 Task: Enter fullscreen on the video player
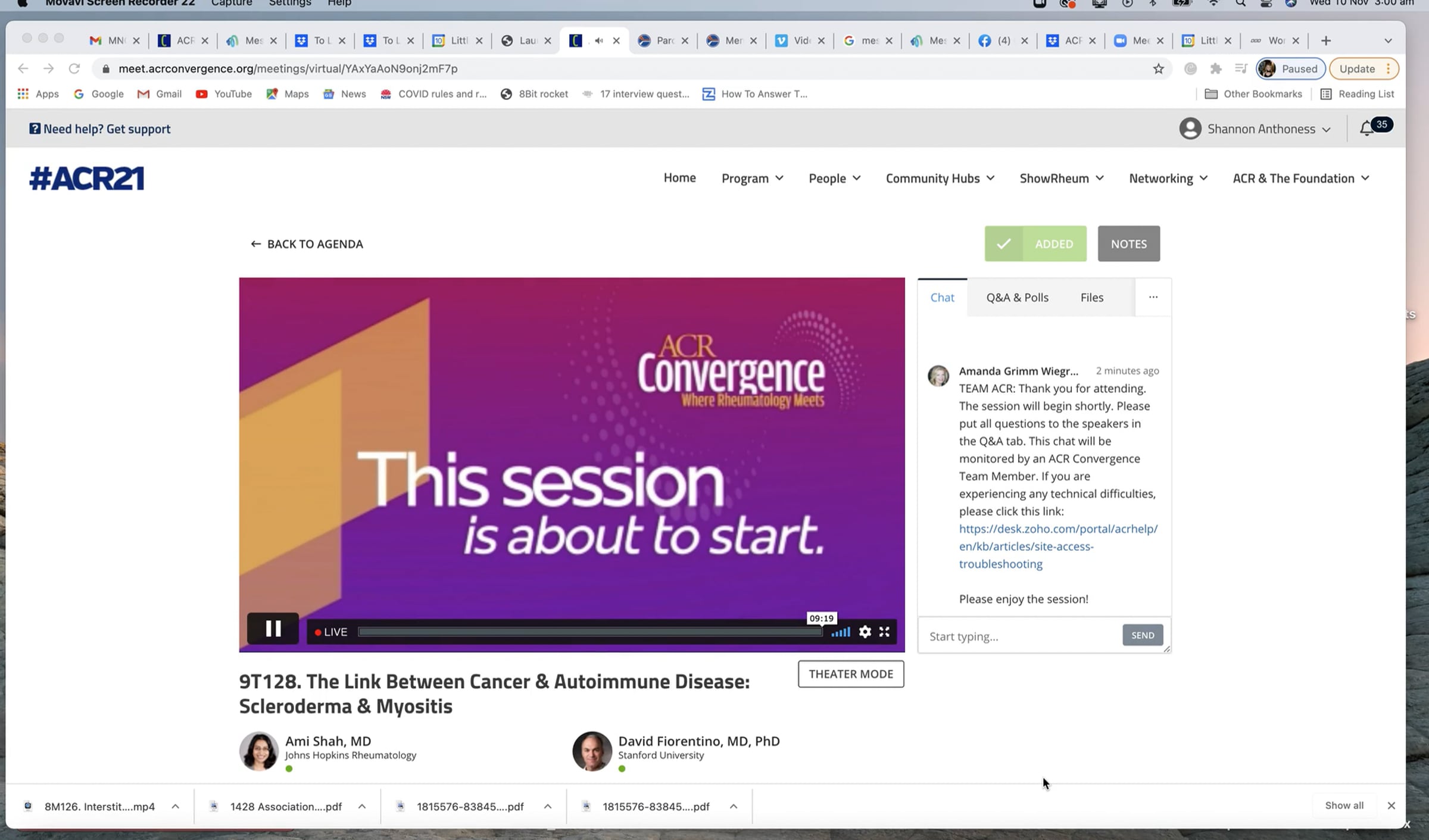884,632
